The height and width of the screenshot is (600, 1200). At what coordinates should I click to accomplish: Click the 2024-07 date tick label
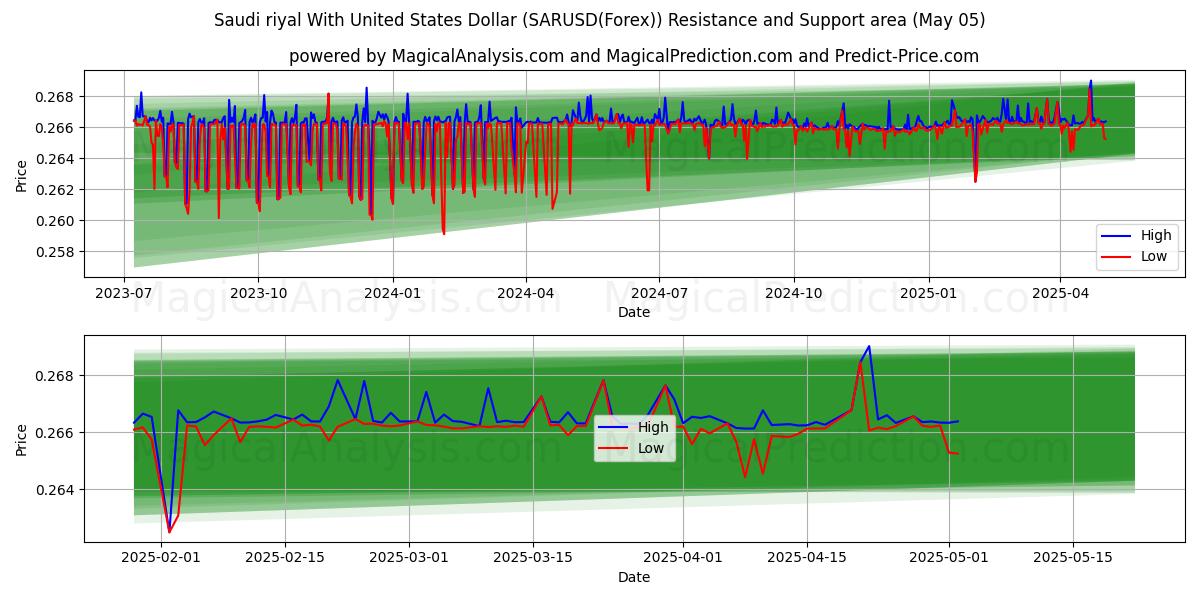[659, 293]
